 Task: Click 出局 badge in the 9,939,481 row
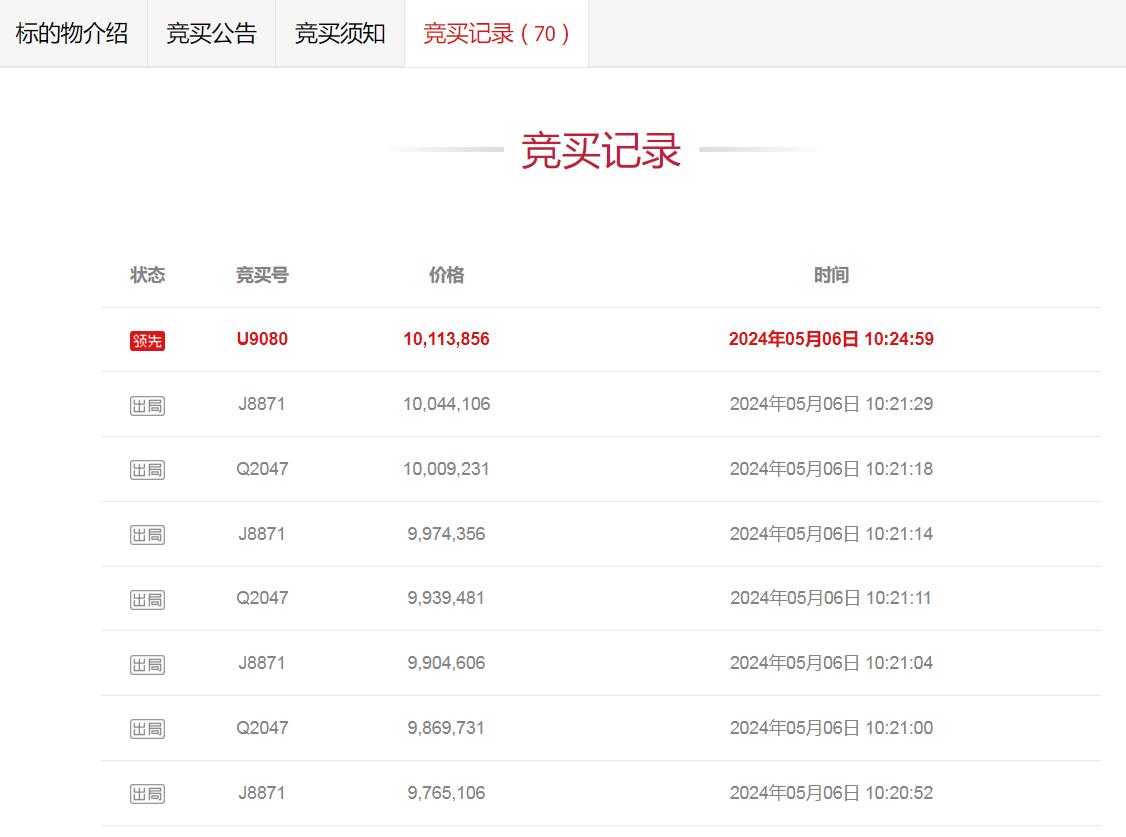pos(147,599)
